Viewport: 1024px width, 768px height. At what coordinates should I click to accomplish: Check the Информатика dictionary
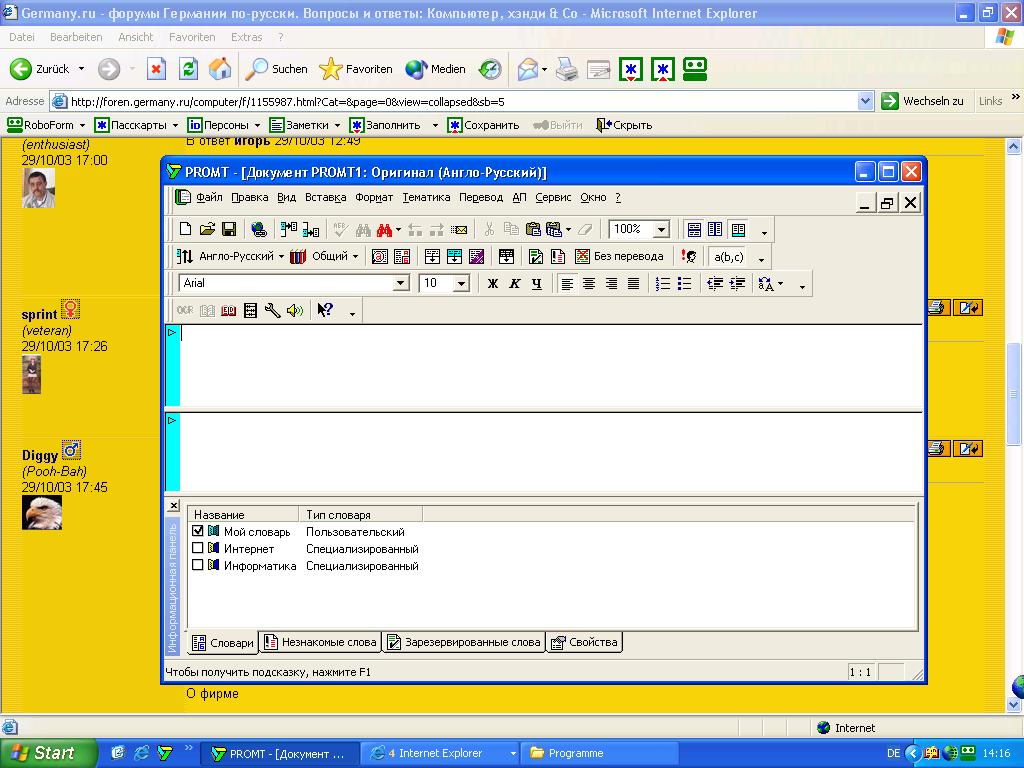(x=197, y=566)
